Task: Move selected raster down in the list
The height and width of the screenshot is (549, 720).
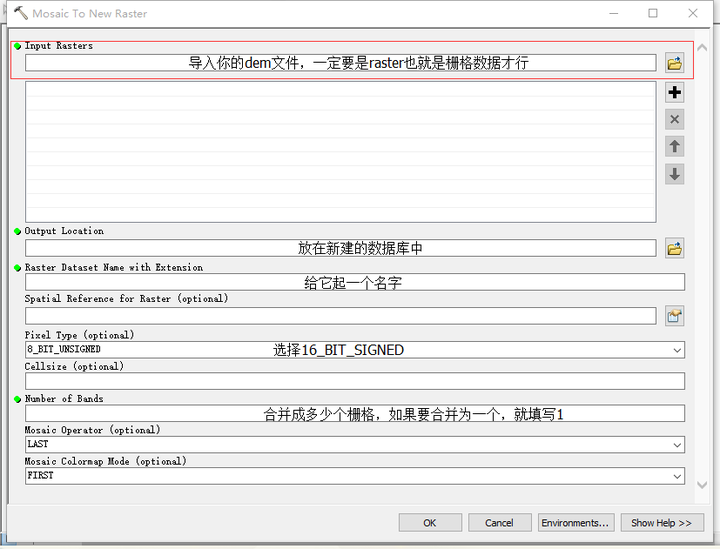Action: (x=674, y=174)
